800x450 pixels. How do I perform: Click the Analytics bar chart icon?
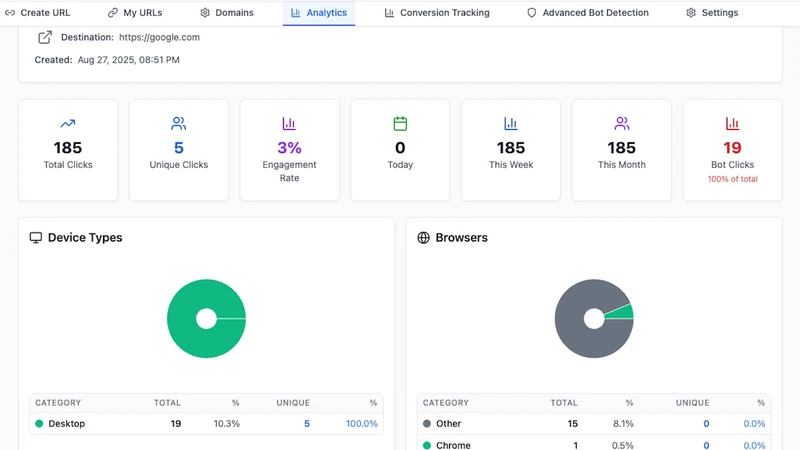point(295,13)
